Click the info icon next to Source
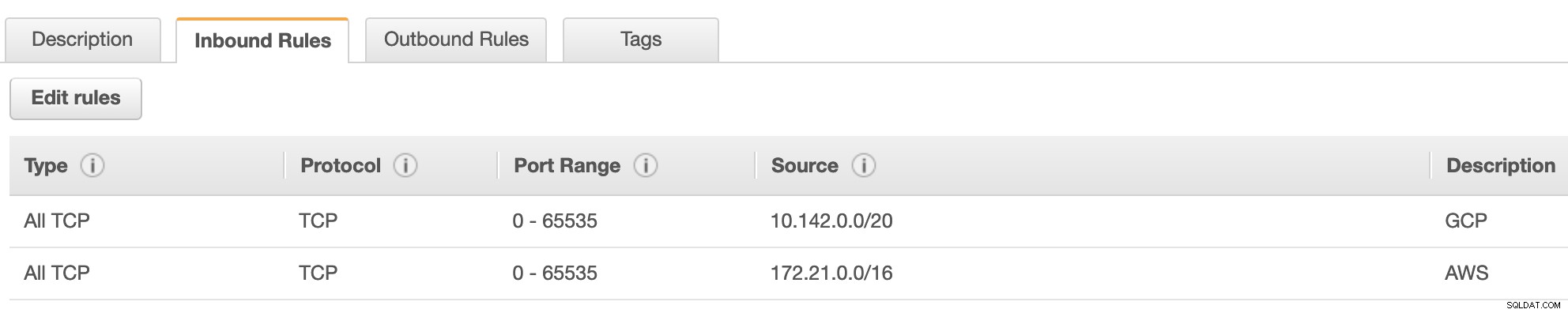 coord(864,165)
